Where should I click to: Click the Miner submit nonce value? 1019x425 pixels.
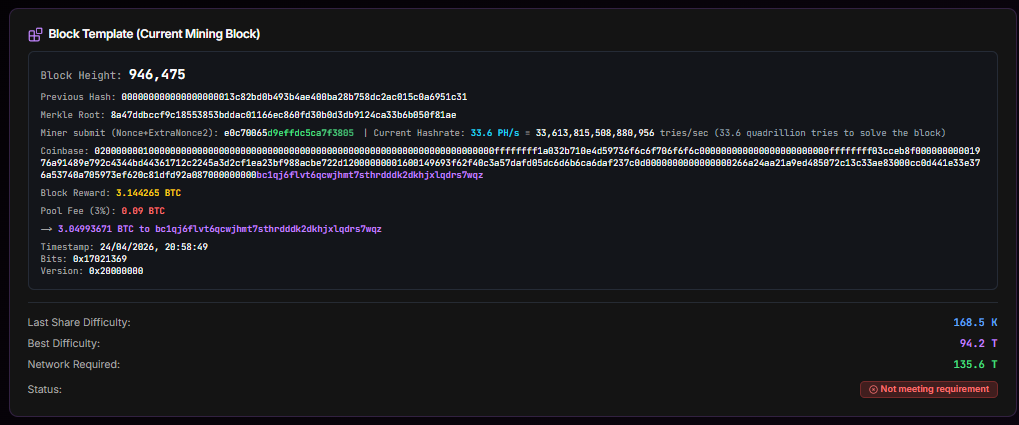[x=288, y=133]
